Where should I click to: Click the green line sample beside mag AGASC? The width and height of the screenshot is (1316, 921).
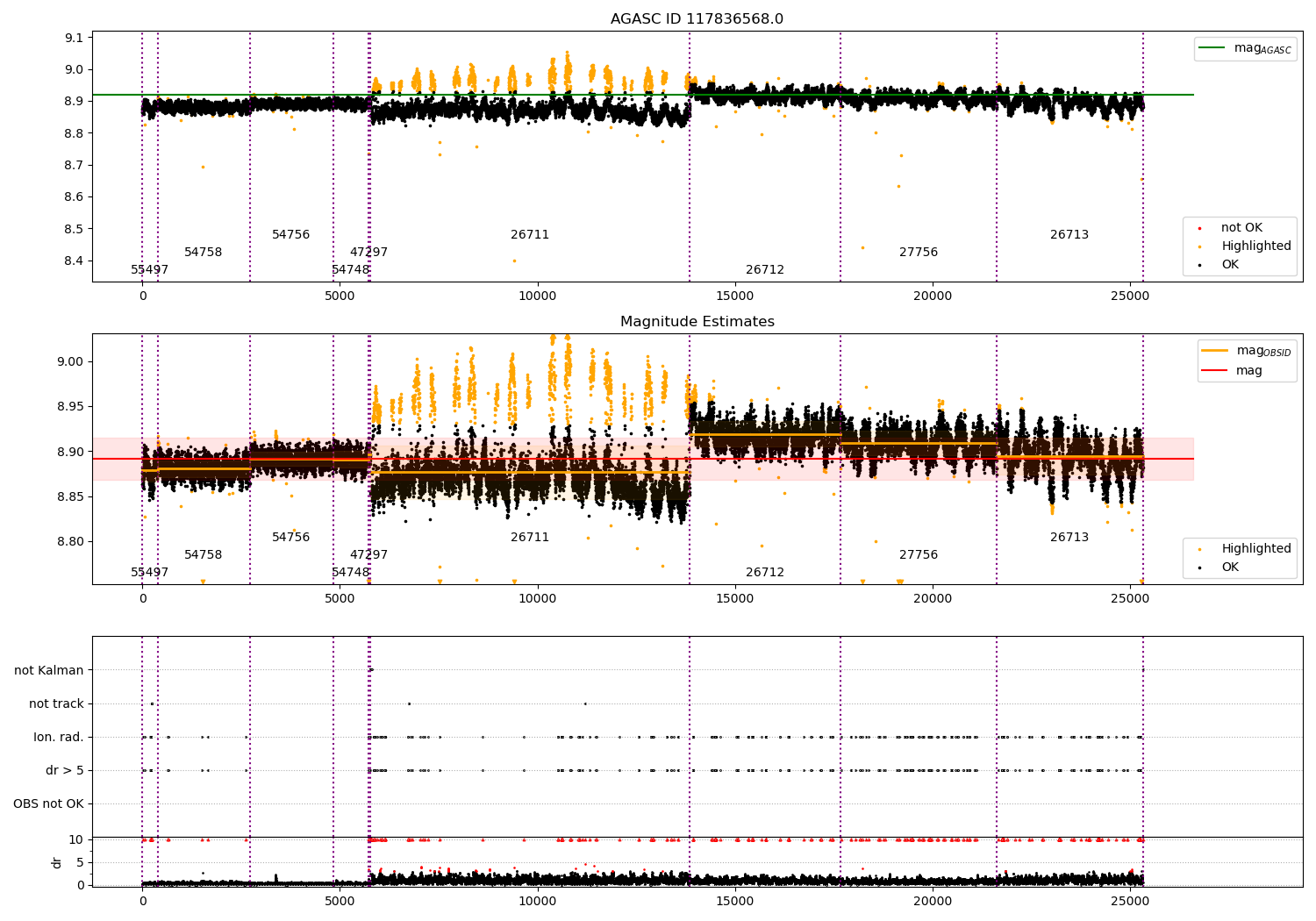tap(1212, 48)
